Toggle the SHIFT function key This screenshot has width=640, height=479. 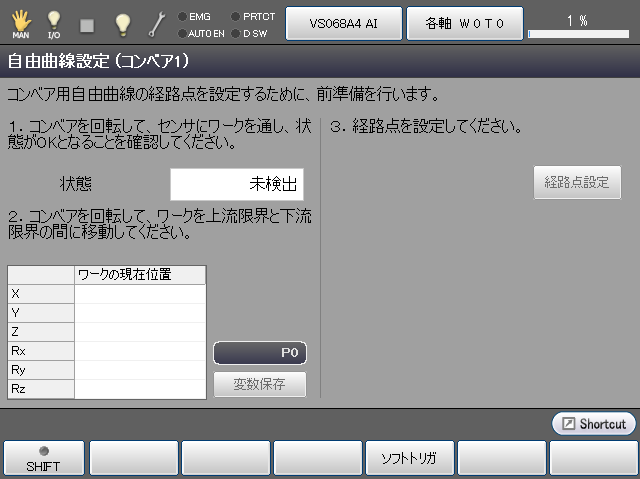pos(43,458)
